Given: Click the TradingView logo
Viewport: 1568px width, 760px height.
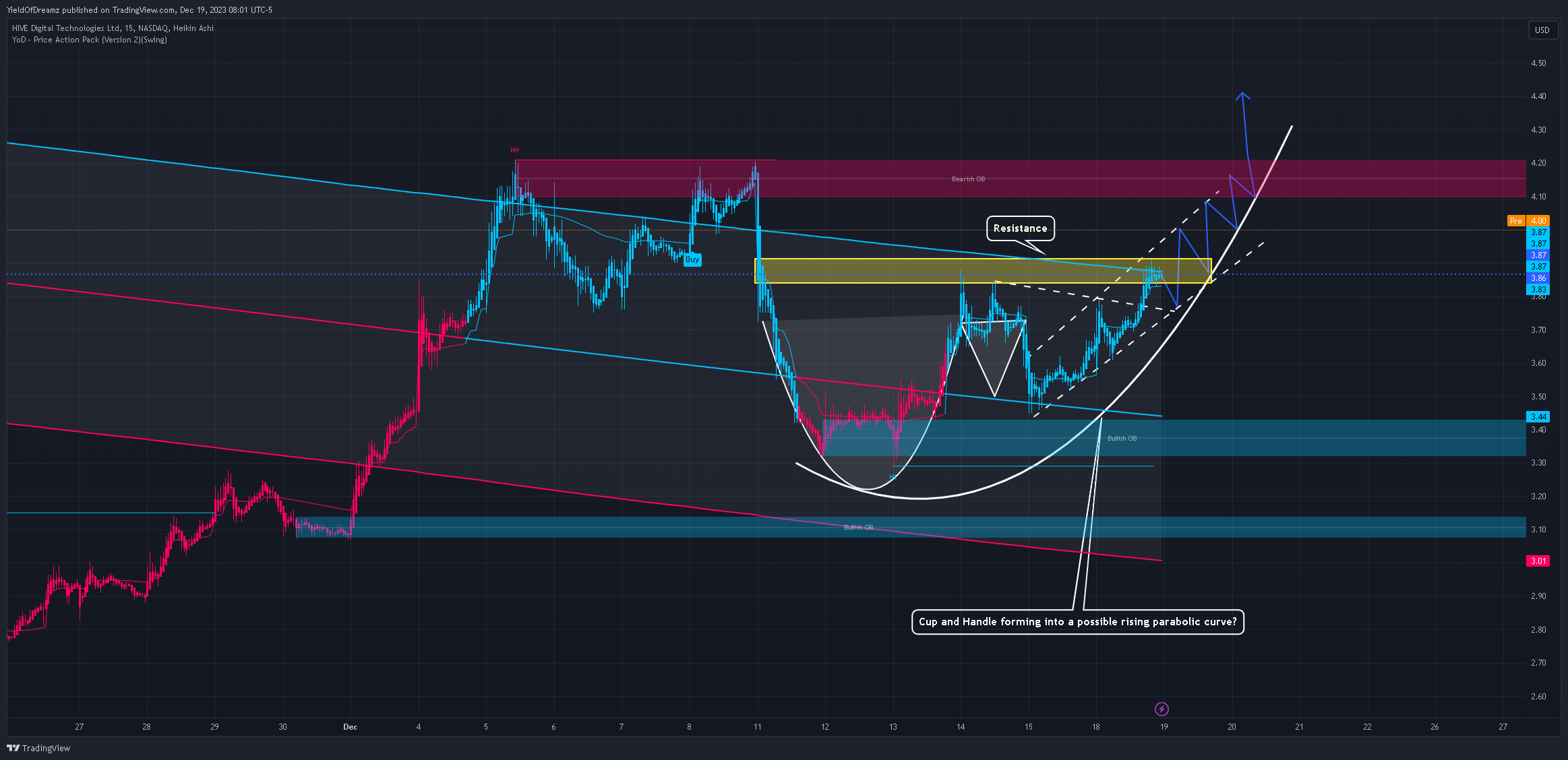Looking at the screenshot, I should [x=38, y=748].
